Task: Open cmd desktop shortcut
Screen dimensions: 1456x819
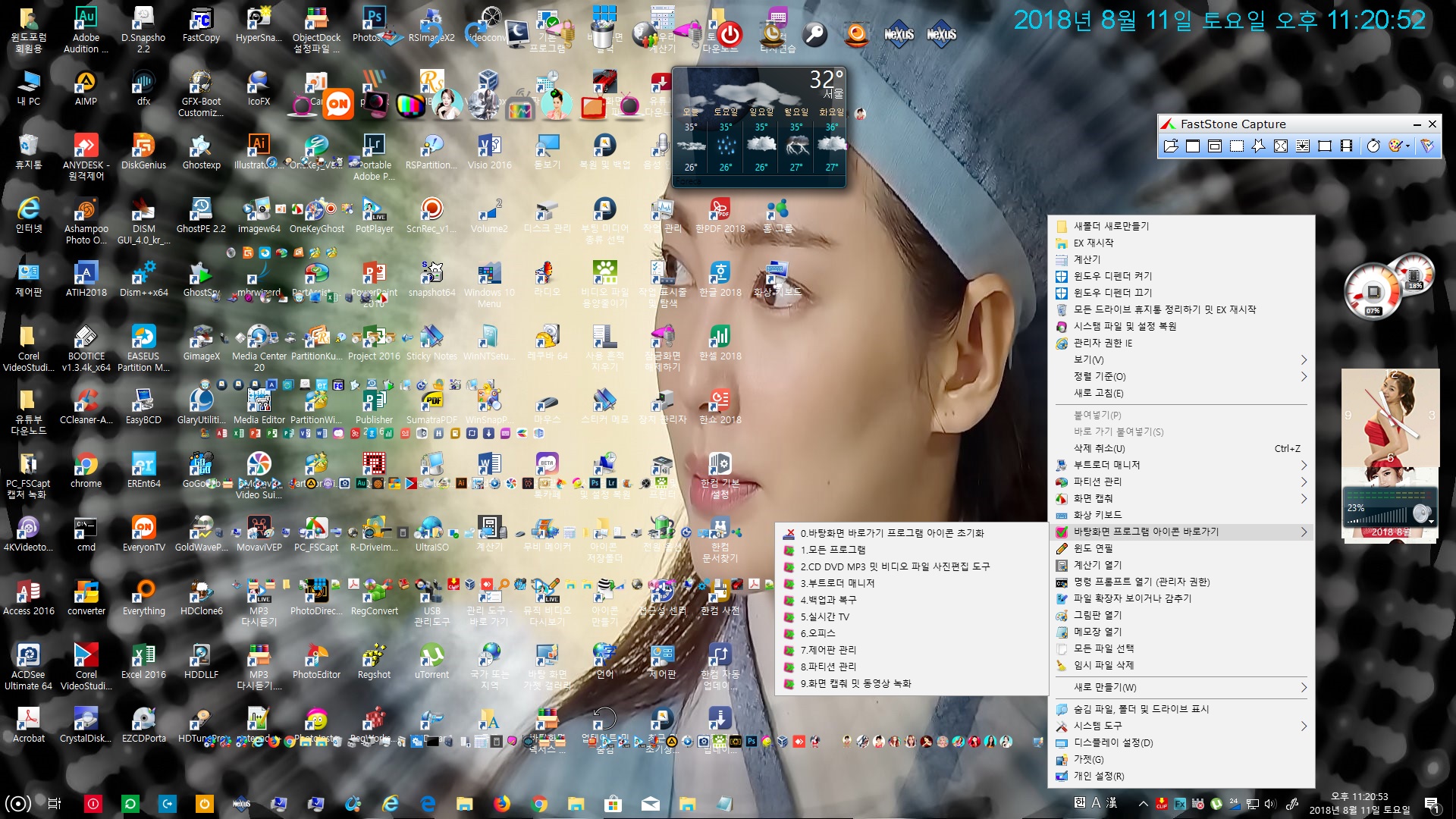Action: tap(86, 534)
